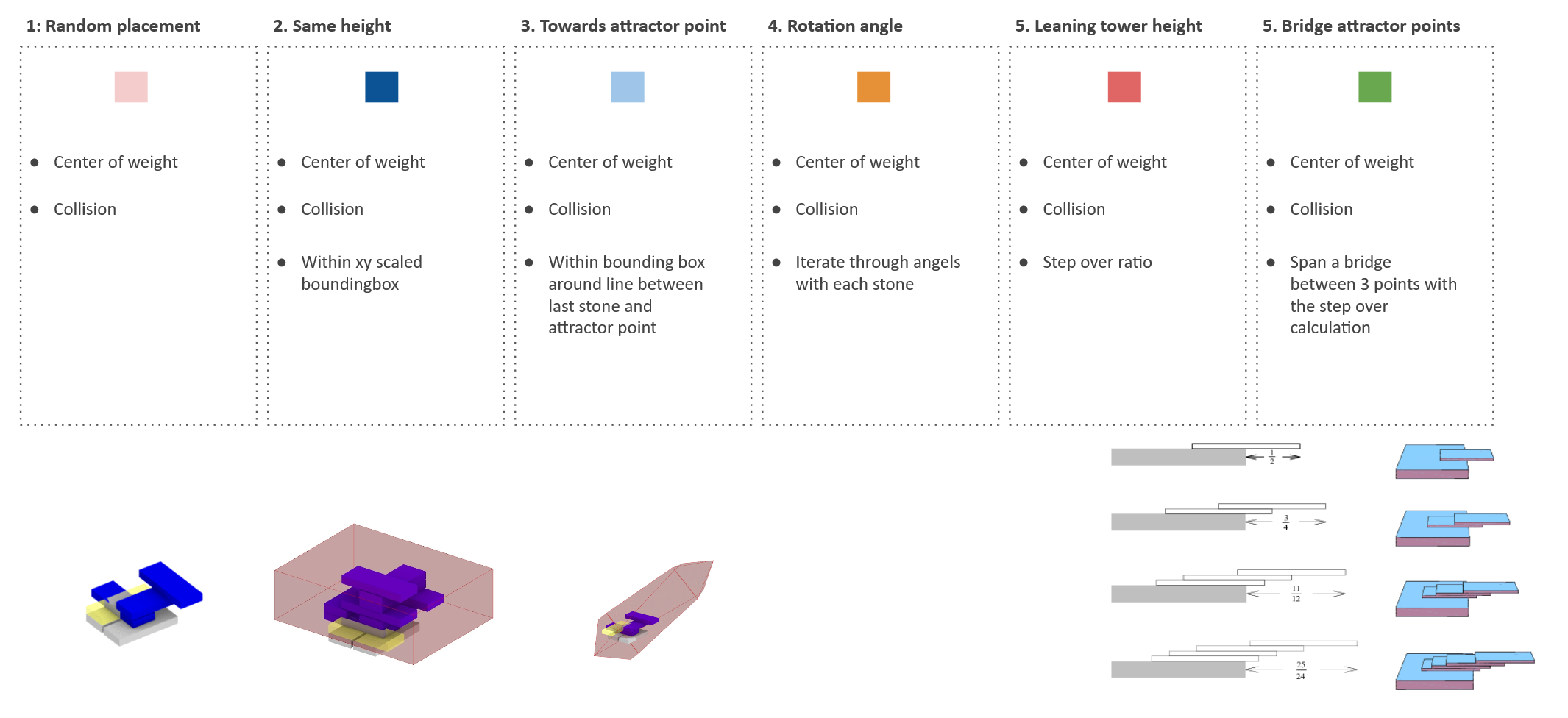Select the "2. Same height" heading
The width and height of the screenshot is (1568, 718).
[x=332, y=26]
